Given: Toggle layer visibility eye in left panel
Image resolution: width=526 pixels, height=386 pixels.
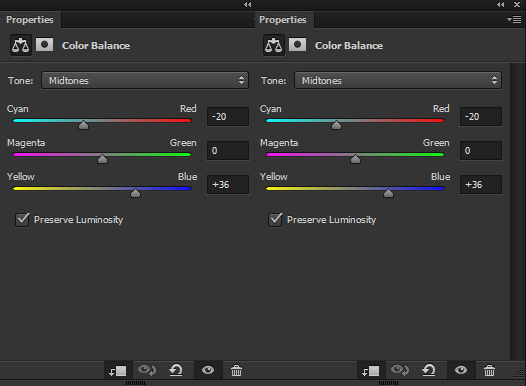Looking at the screenshot, I should coord(208,370).
